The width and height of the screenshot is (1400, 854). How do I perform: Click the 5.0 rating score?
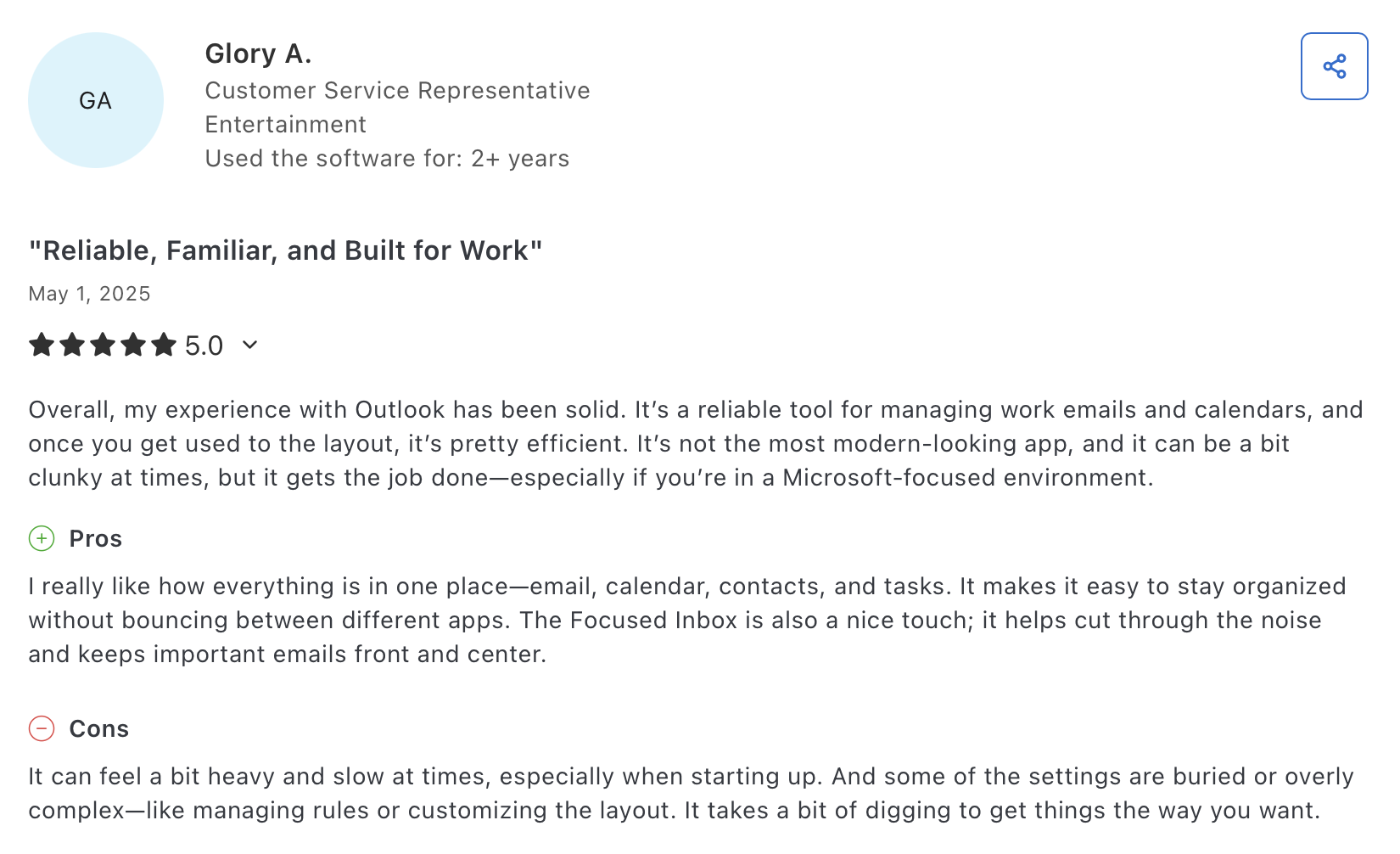pyautogui.click(x=204, y=346)
